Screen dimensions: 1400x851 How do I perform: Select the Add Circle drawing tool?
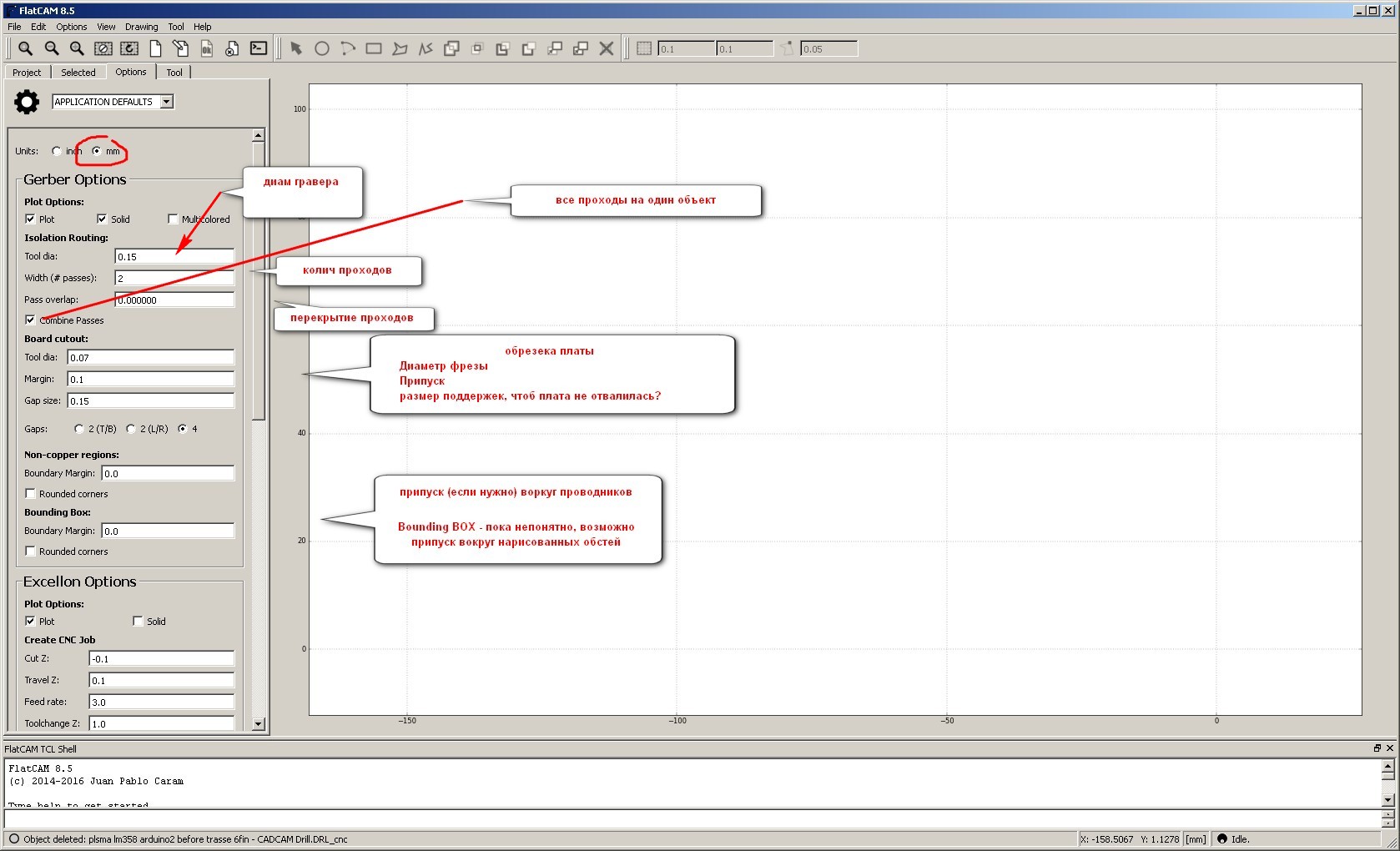coord(322,48)
